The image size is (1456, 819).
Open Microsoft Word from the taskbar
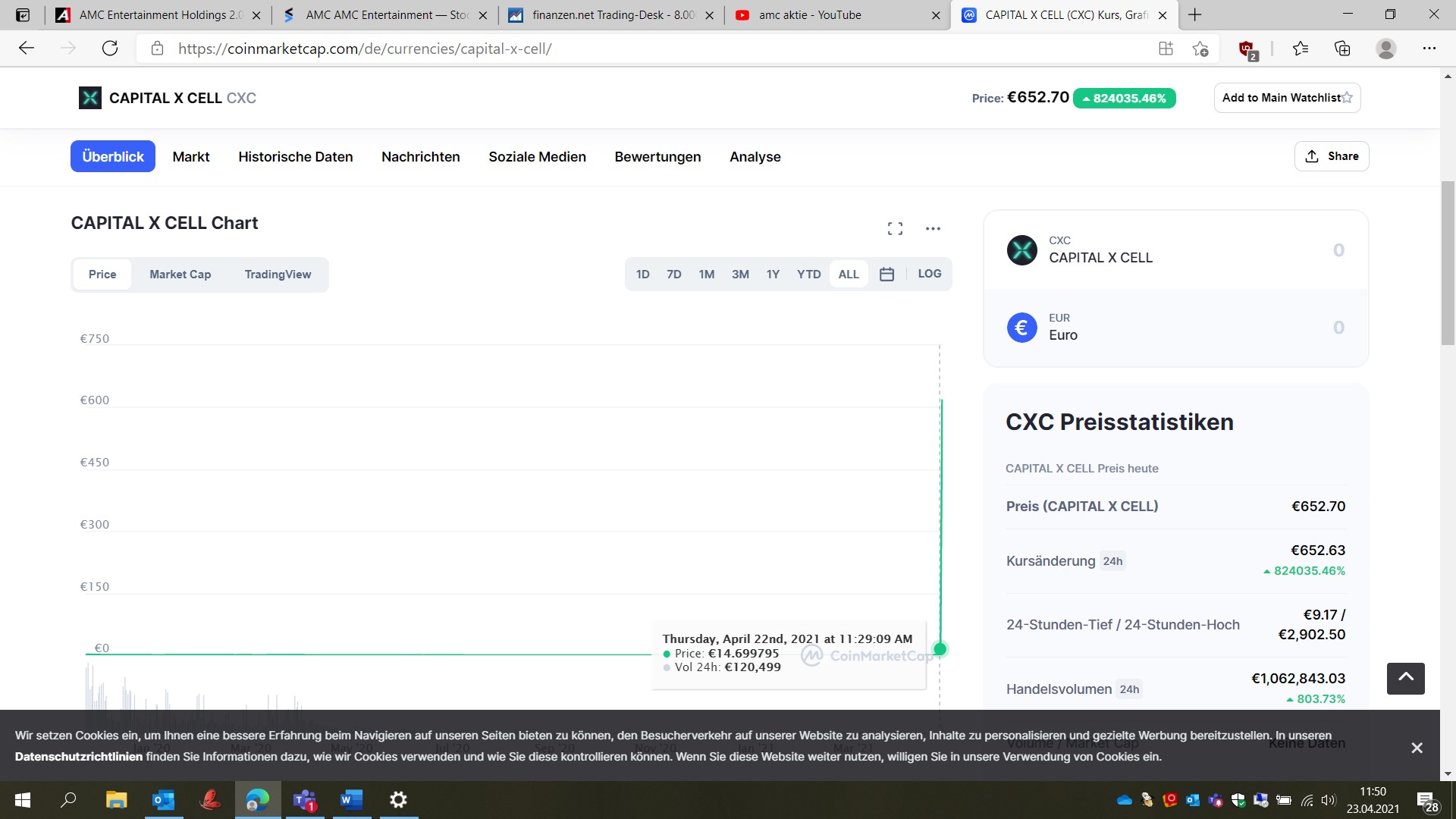coord(350,800)
